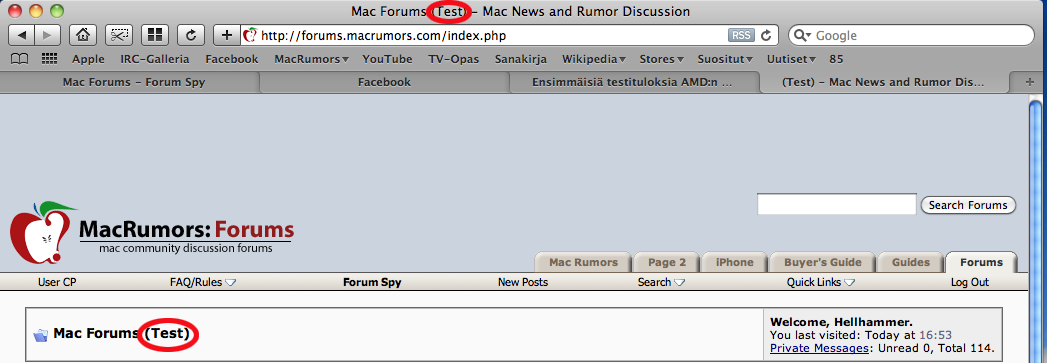Reload page with toolbar refresh icon
1047x363 pixels.
pos(191,35)
